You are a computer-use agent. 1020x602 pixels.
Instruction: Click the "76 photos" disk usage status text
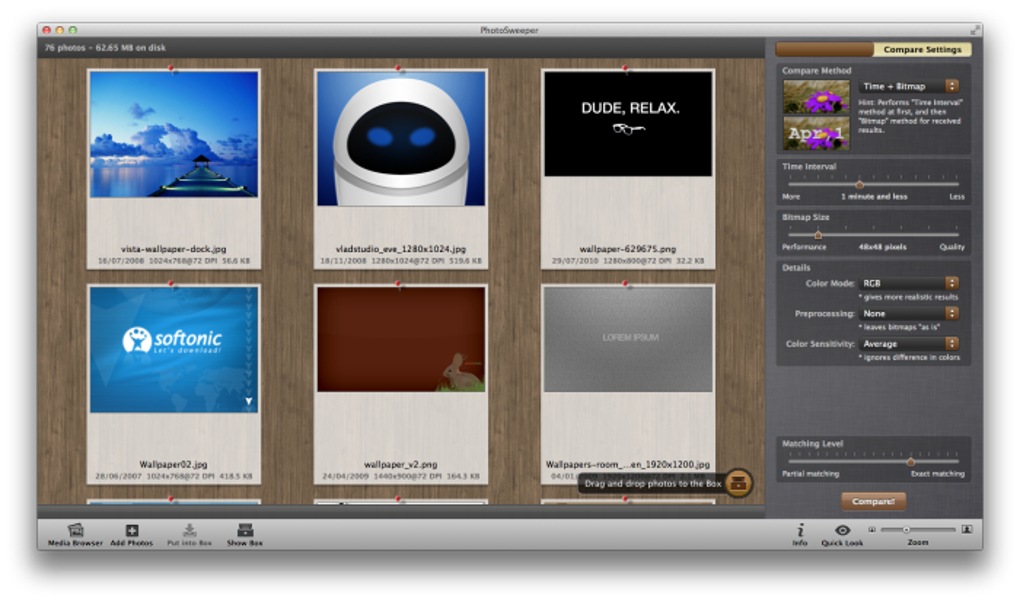coord(105,48)
